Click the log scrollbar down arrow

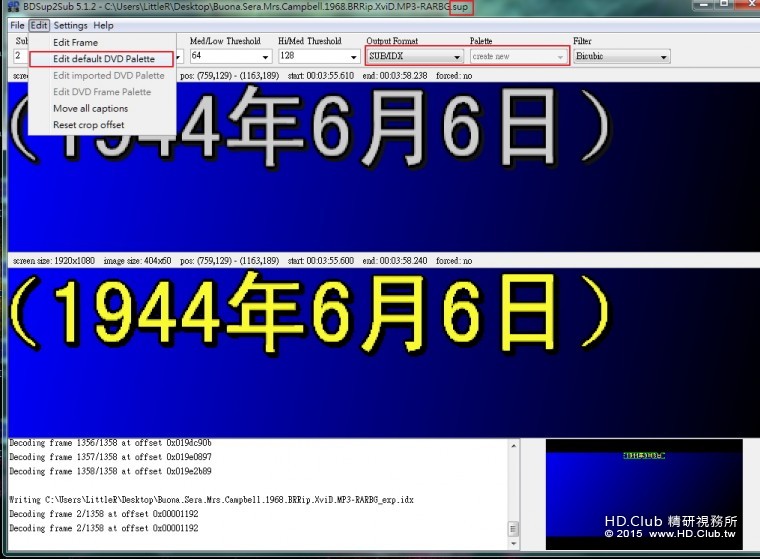coord(513,544)
